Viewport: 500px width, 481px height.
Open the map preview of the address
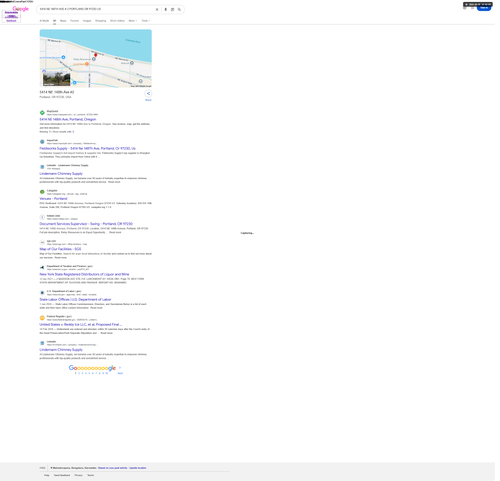pyautogui.click(x=96, y=58)
